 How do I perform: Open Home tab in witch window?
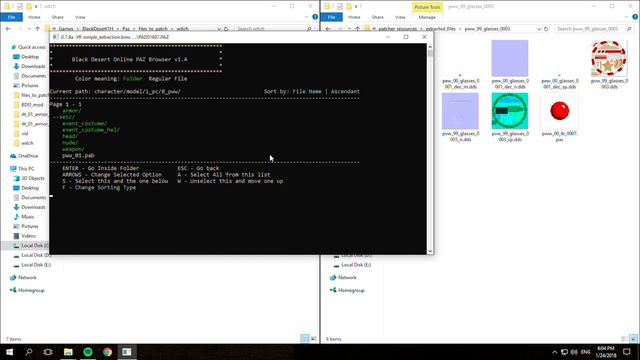[34, 17]
